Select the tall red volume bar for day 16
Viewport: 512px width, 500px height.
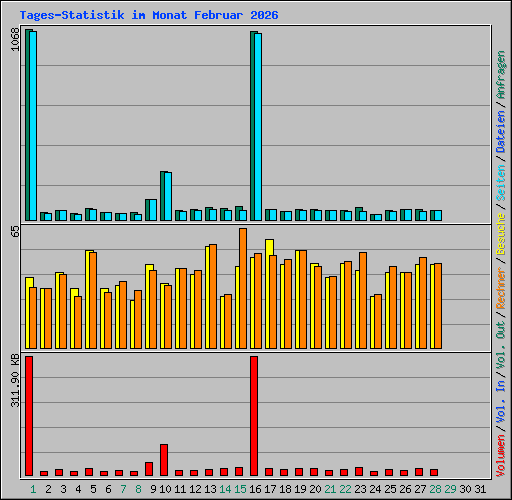pyautogui.click(x=254, y=416)
